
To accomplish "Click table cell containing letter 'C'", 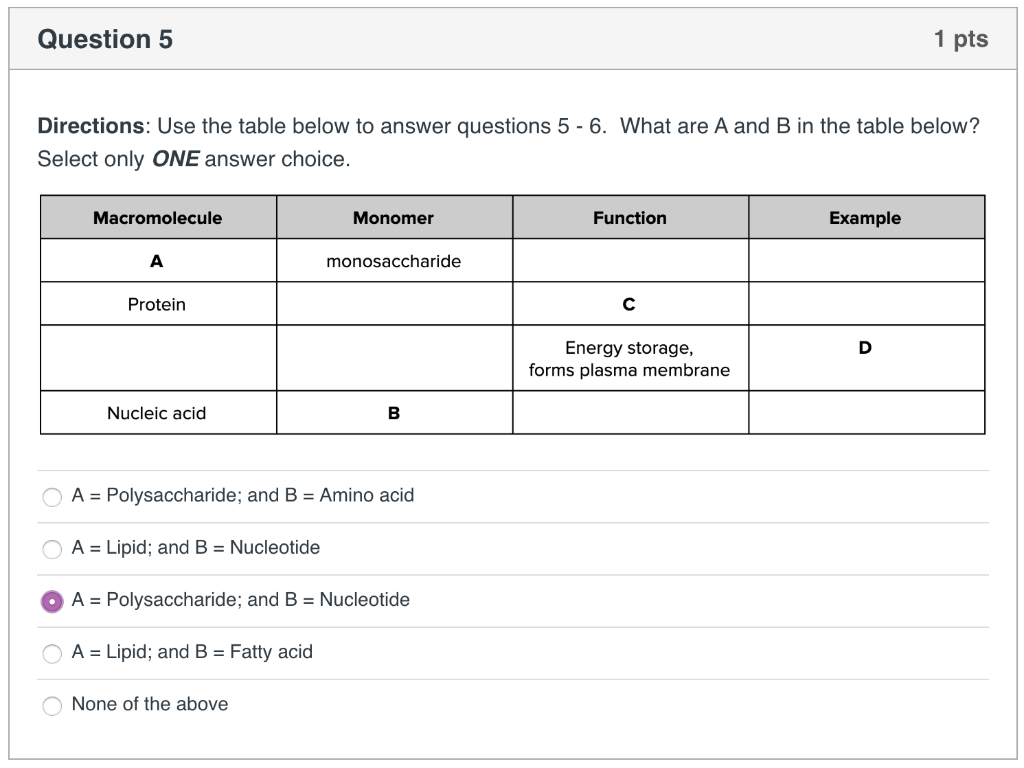I will [x=630, y=304].
